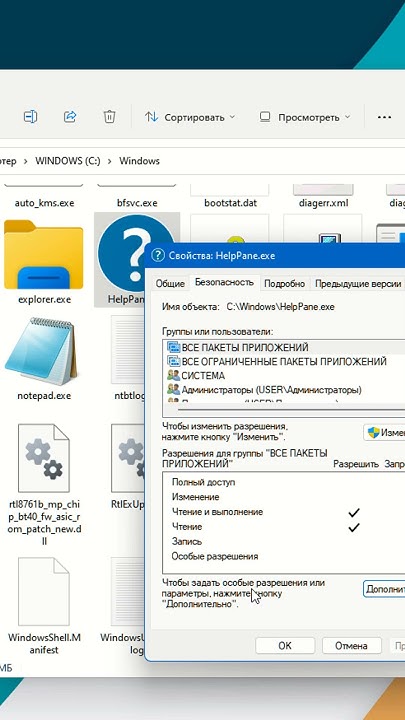Select ВСЕ ОГРАНИЧЕННЫЕ ПАКЕТЫ ПРИЛОЖЕНИЙ entry
Image resolution: width=405 pixels, height=720 pixels.
tap(284, 361)
